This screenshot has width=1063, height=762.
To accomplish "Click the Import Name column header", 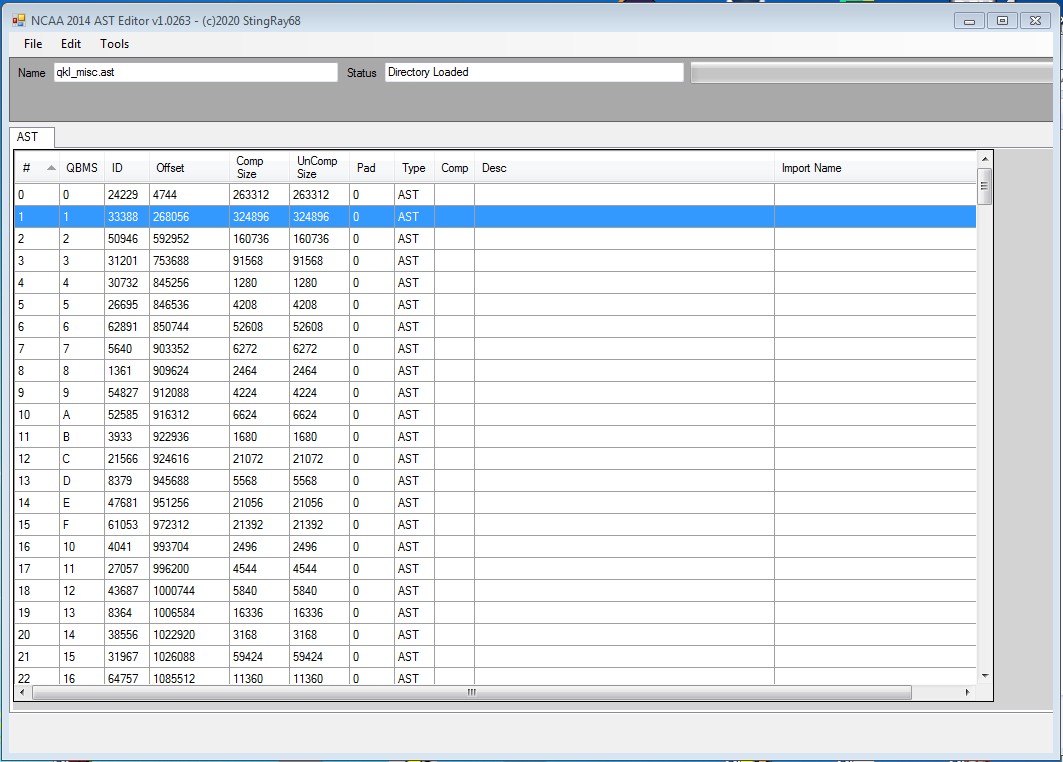I will coord(811,168).
